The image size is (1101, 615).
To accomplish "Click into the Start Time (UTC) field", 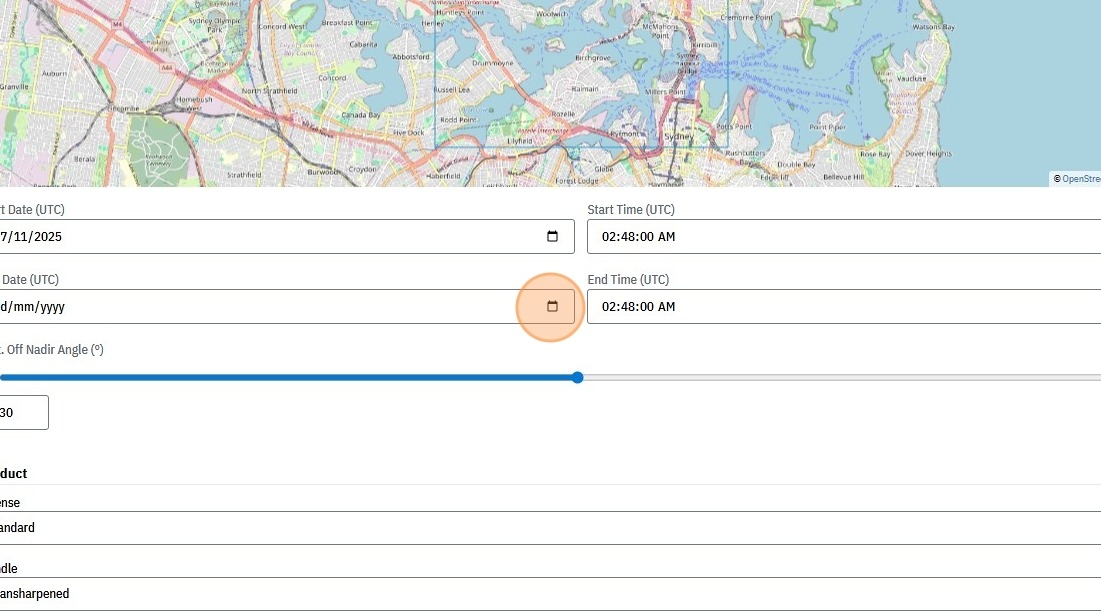I will coord(840,237).
